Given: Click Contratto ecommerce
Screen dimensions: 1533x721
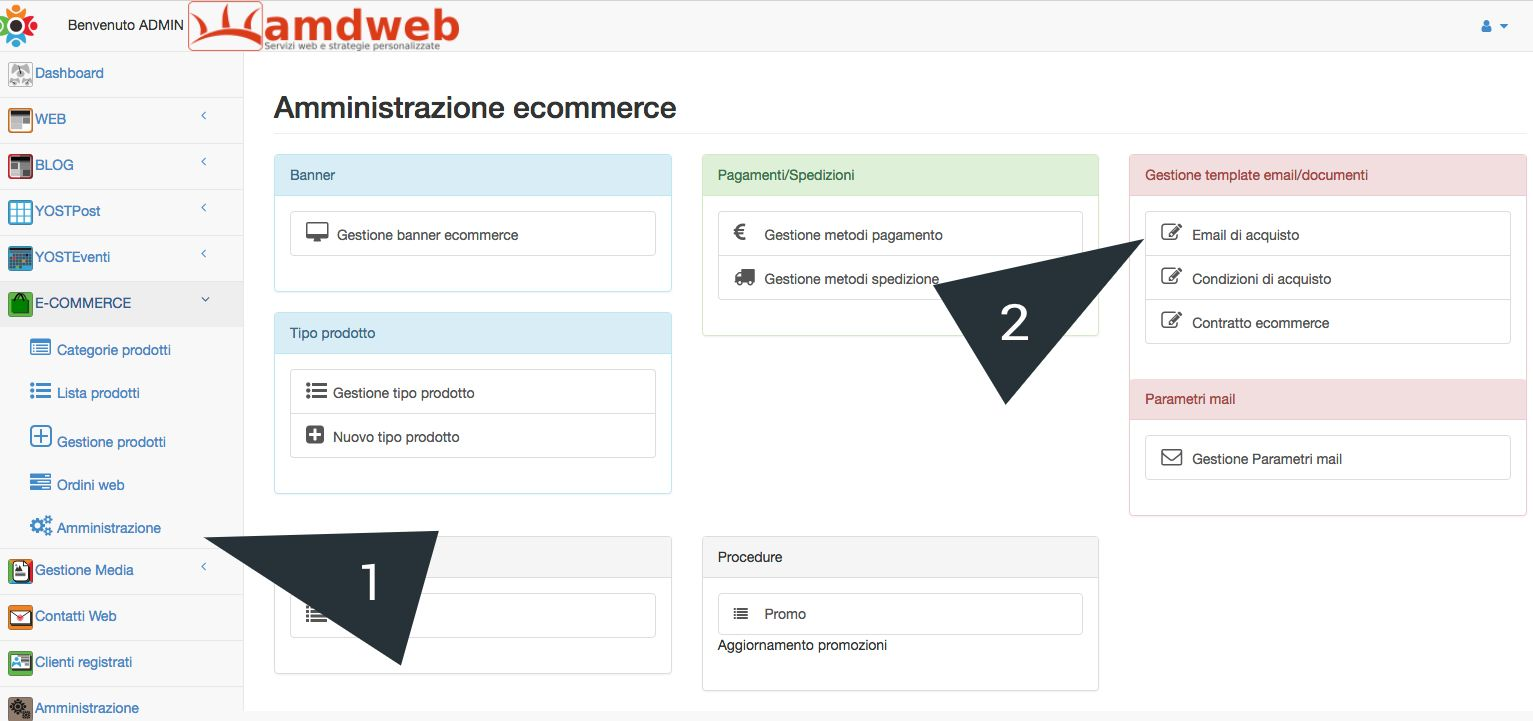Looking at the screenshot, I should pyautogui.click(x=1260, y=322).
